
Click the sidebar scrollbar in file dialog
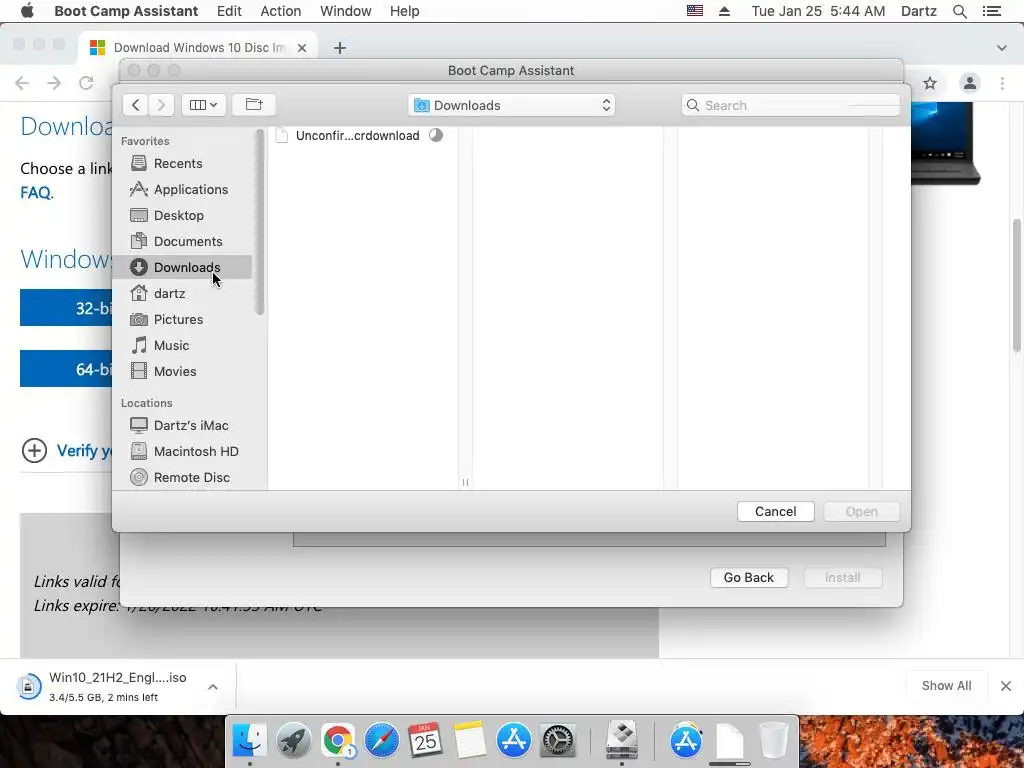260,222
